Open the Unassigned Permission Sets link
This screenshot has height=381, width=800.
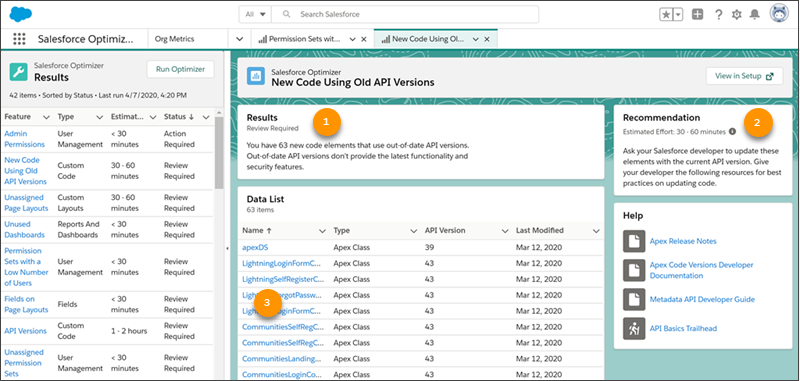pyautogui.click(x=23, y=363)
